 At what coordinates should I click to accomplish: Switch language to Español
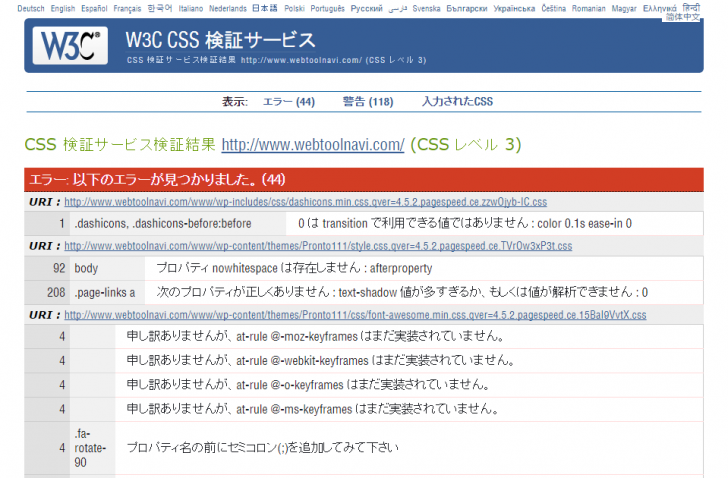[x=94, y=8]
